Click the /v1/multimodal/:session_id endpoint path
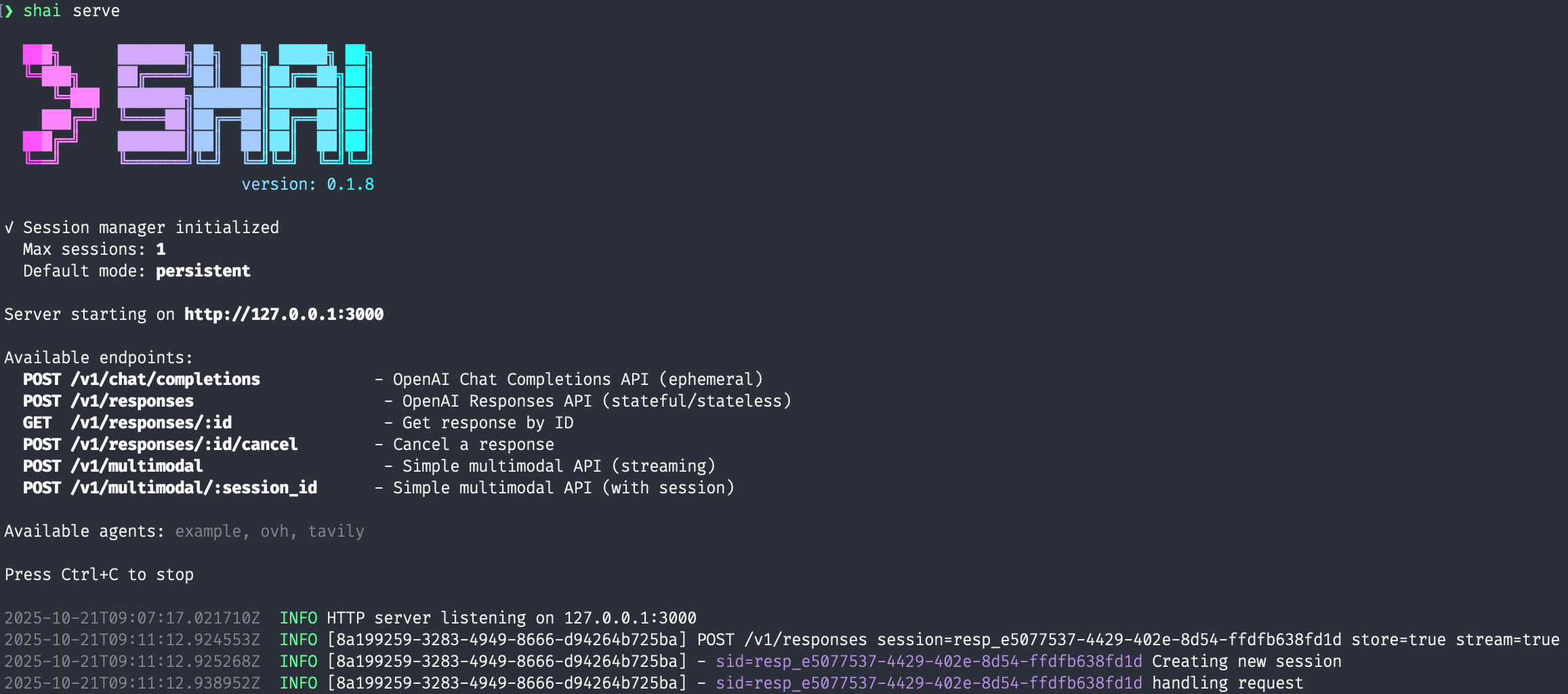 (194, 488)
